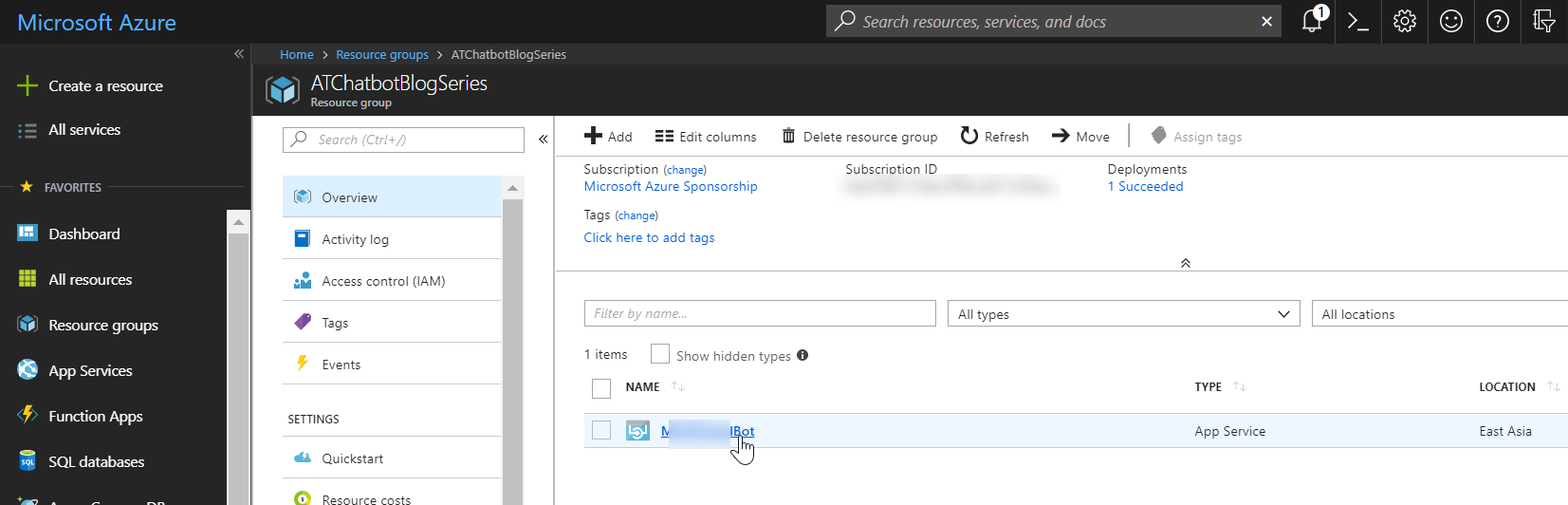This screenshot has height=505, width=1568.
Task: Go to Home breadcrumb link
Action: coord(297,54)
